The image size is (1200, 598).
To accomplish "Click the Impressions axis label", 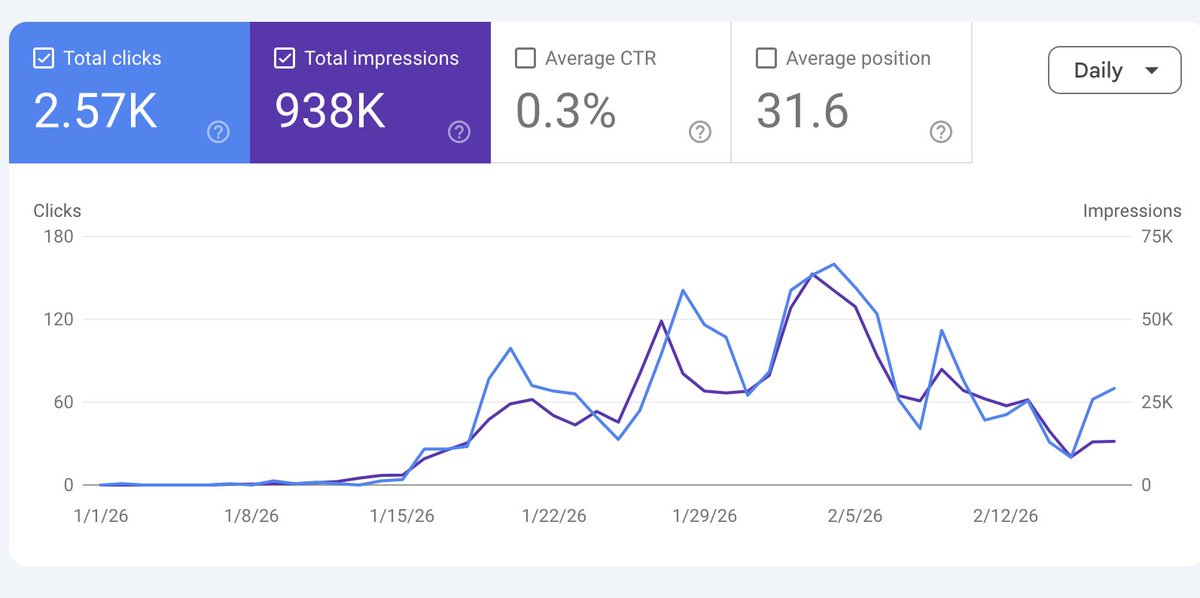I will (x=1132, y=211).
